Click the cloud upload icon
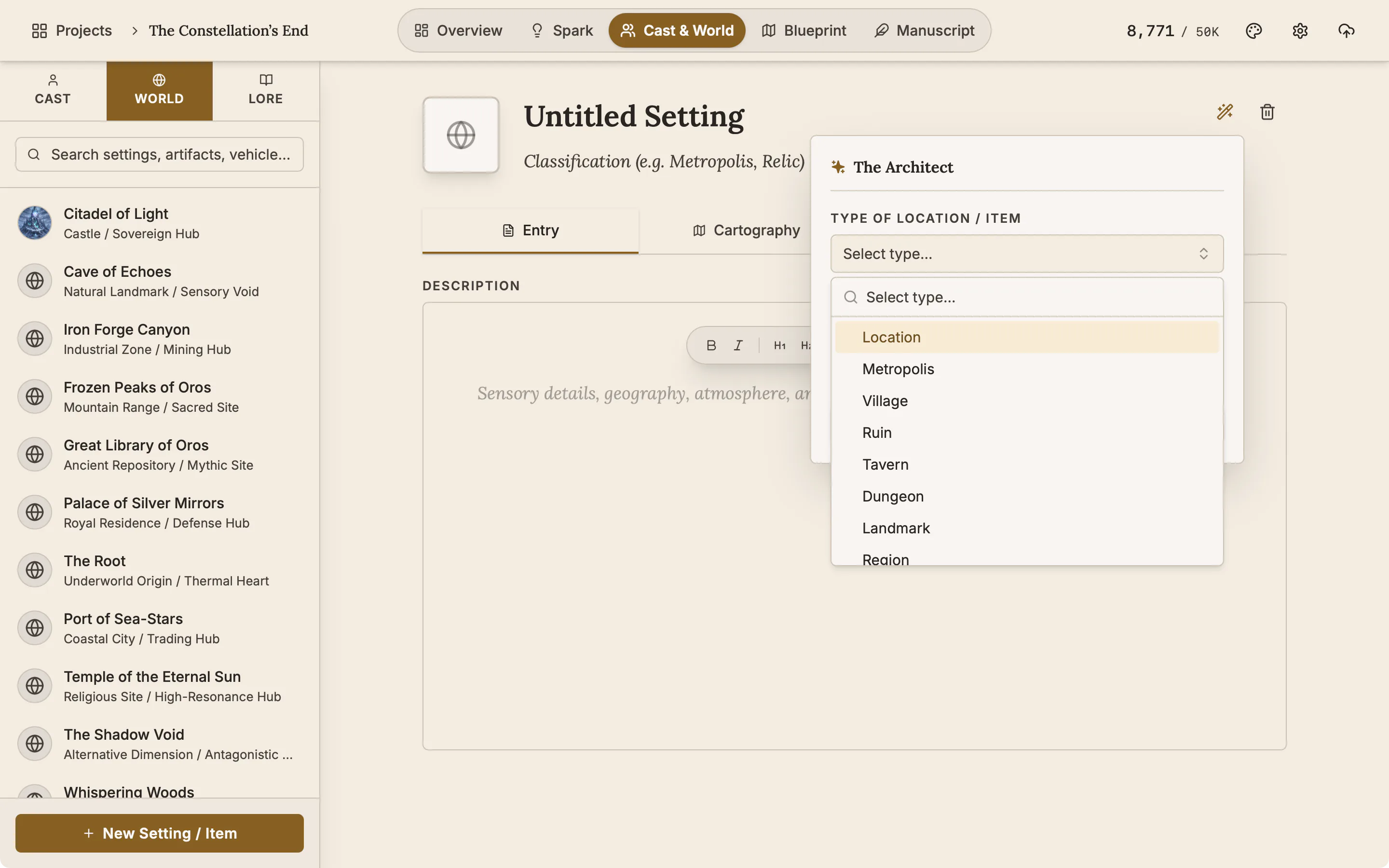Viewport: 1389px width, 868px height. pos(1346,30)
